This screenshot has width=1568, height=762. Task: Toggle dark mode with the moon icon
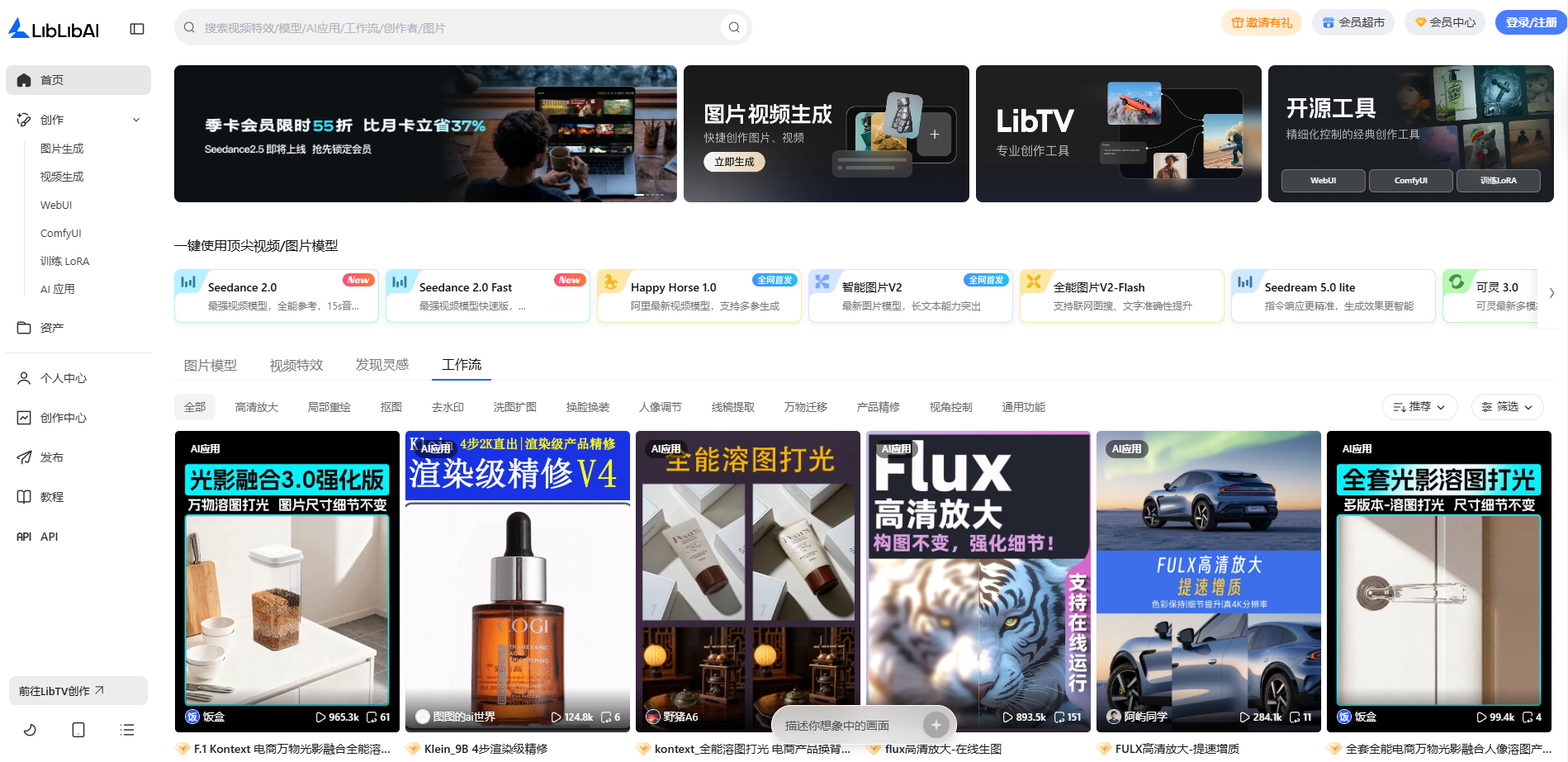(x=30, y=730)
